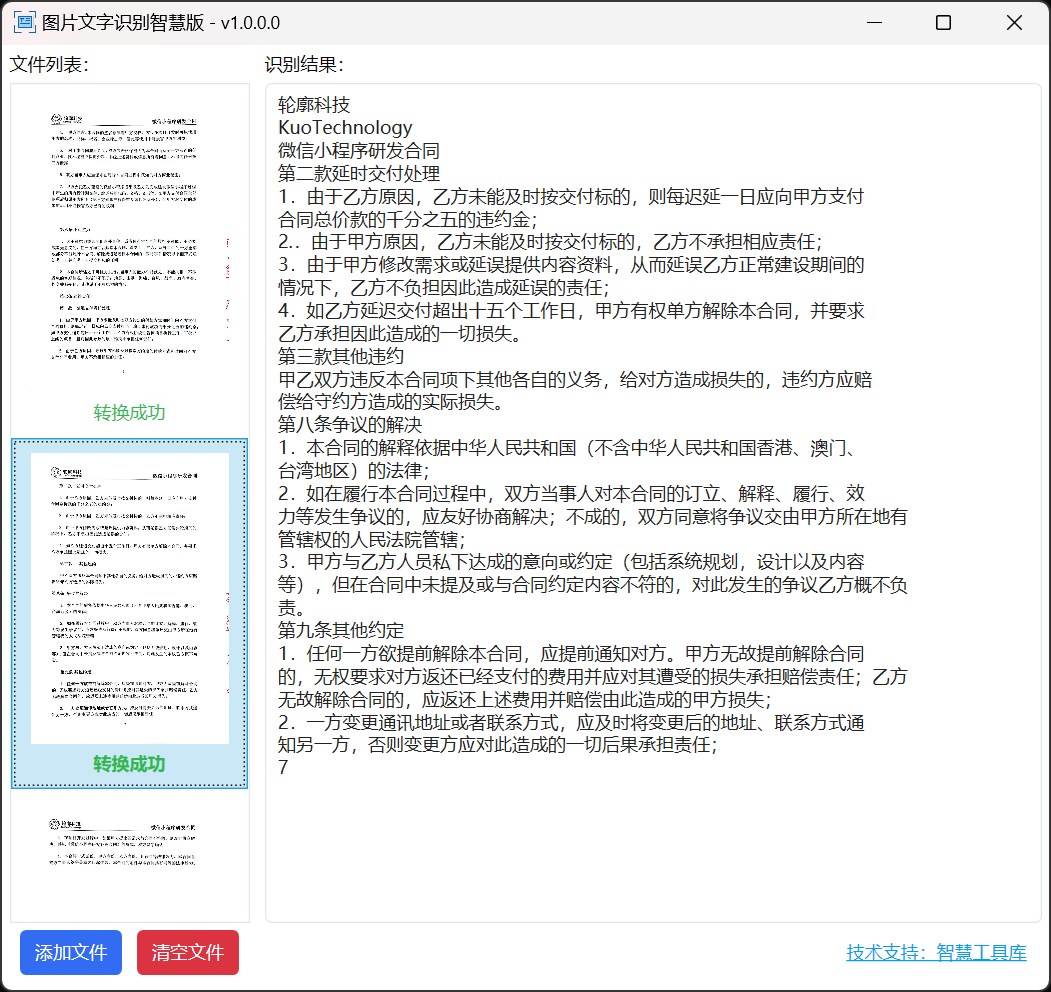This screenshot has height=992, width=1051.
Task: Click the 文件列表 panel label
Action: click(49, 65)
